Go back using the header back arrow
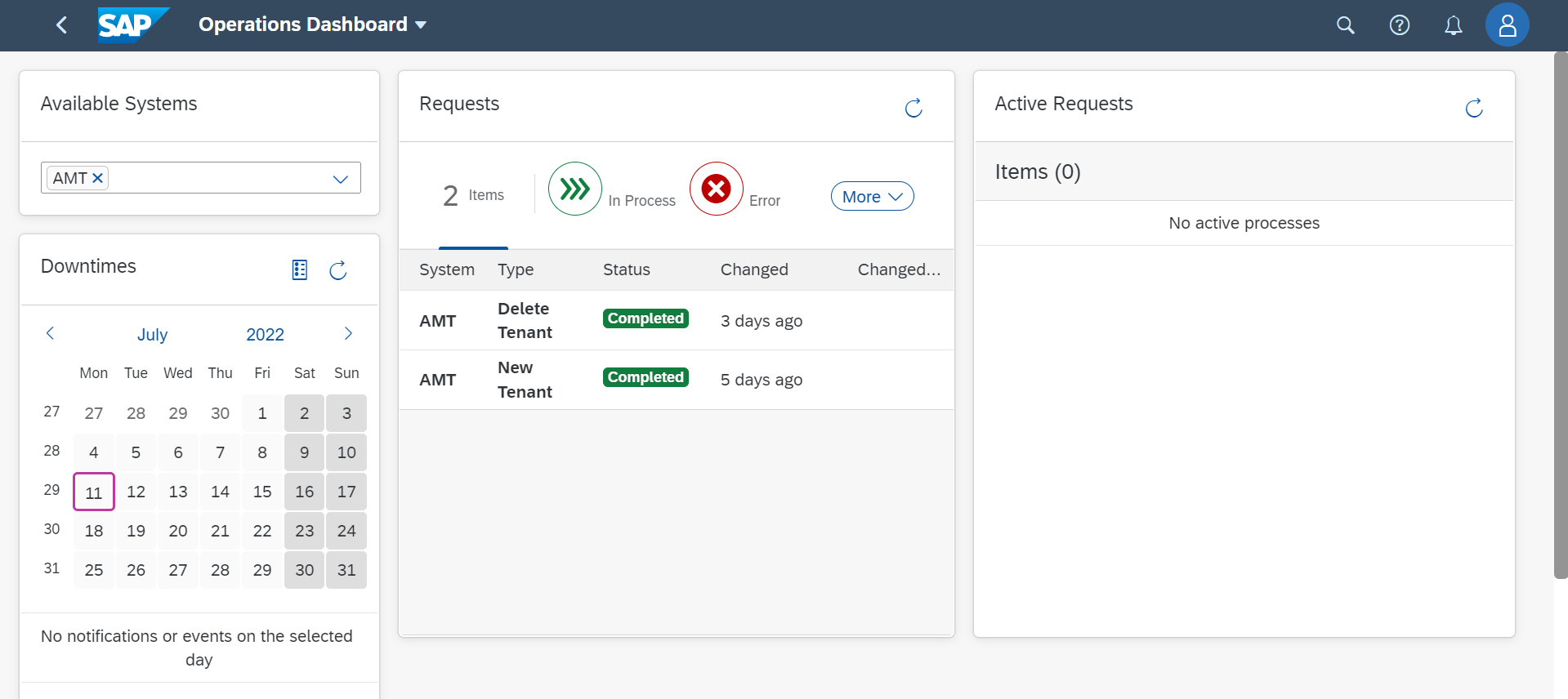Viewport: 1568px width, 699px height. click(x=61, y=25)
